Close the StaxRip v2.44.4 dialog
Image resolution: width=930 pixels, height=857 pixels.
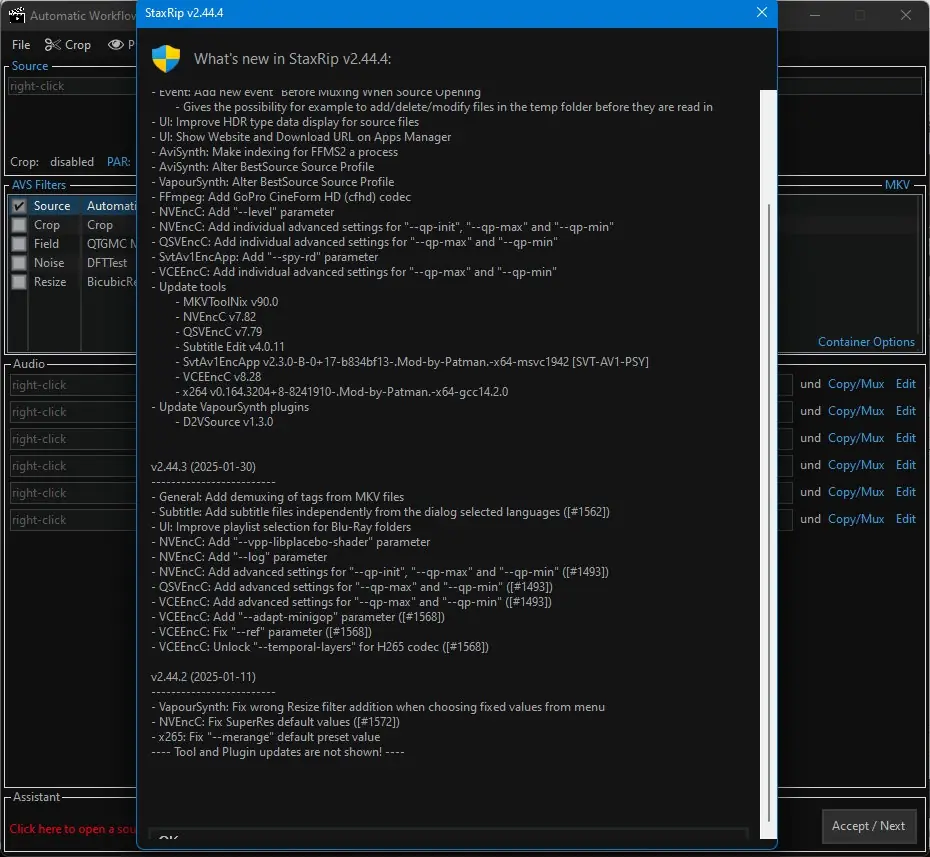pyautogui.click(x=762, y=12)
